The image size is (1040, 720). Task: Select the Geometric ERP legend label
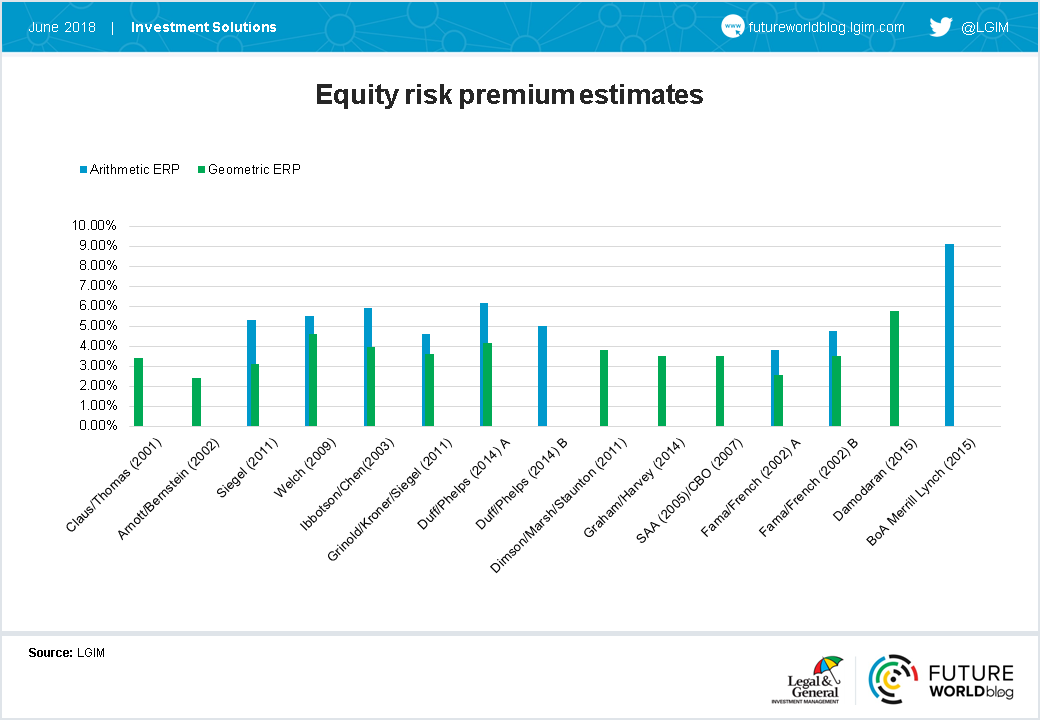(254, 170)
